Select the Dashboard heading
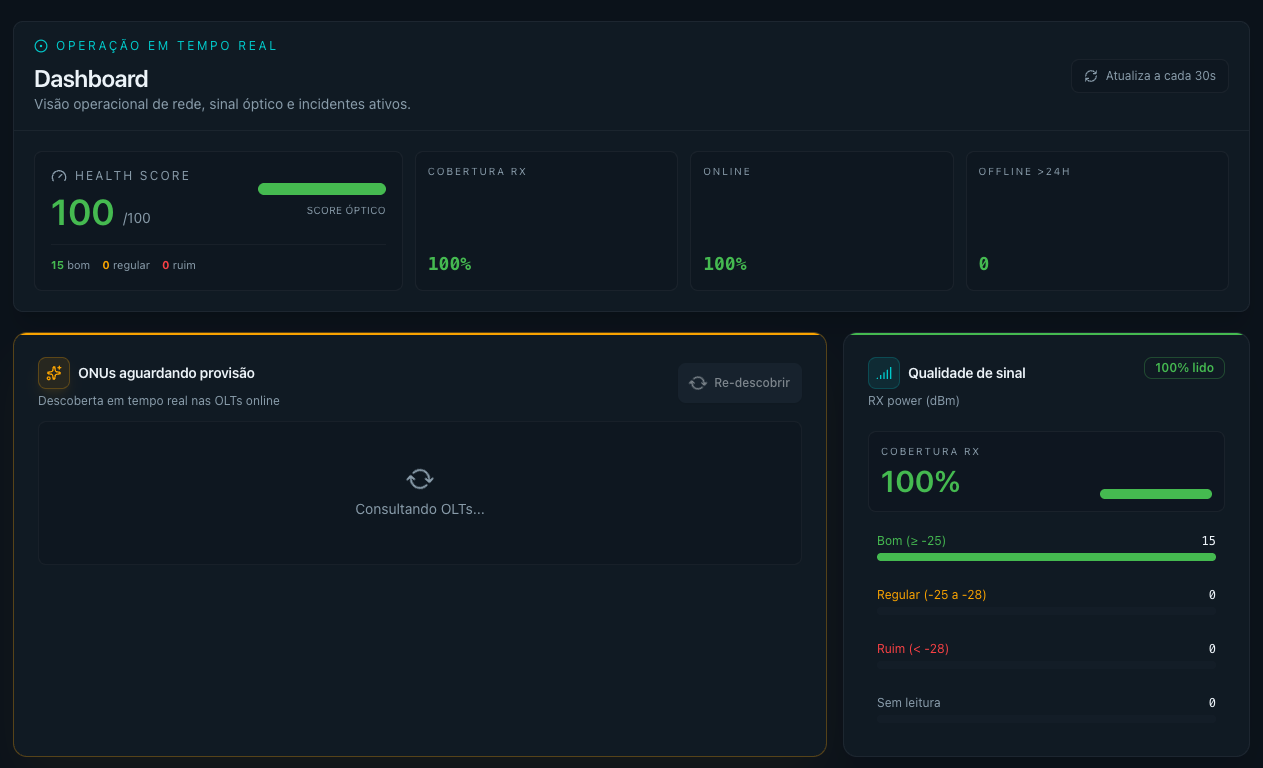Image resolution: width=1263 pixels, height=768 pixels. tap(91, 79)
